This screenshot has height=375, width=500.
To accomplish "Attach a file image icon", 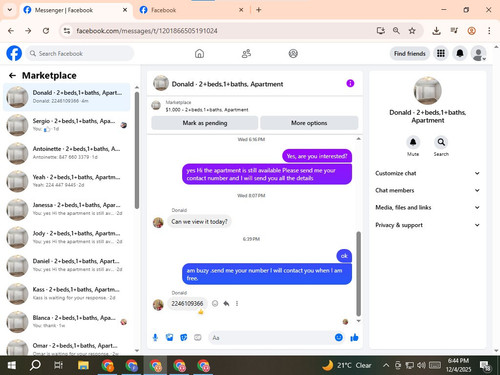I will 169,338.
